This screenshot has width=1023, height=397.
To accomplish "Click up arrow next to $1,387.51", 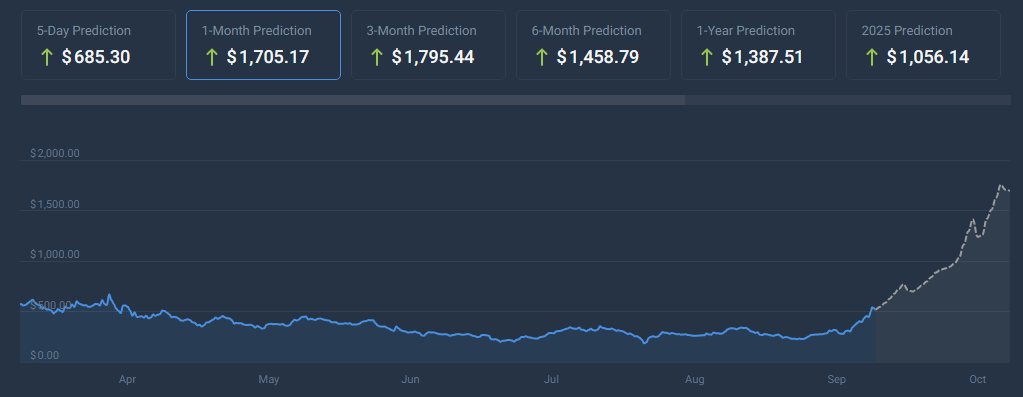I will [x=707, y=57].
